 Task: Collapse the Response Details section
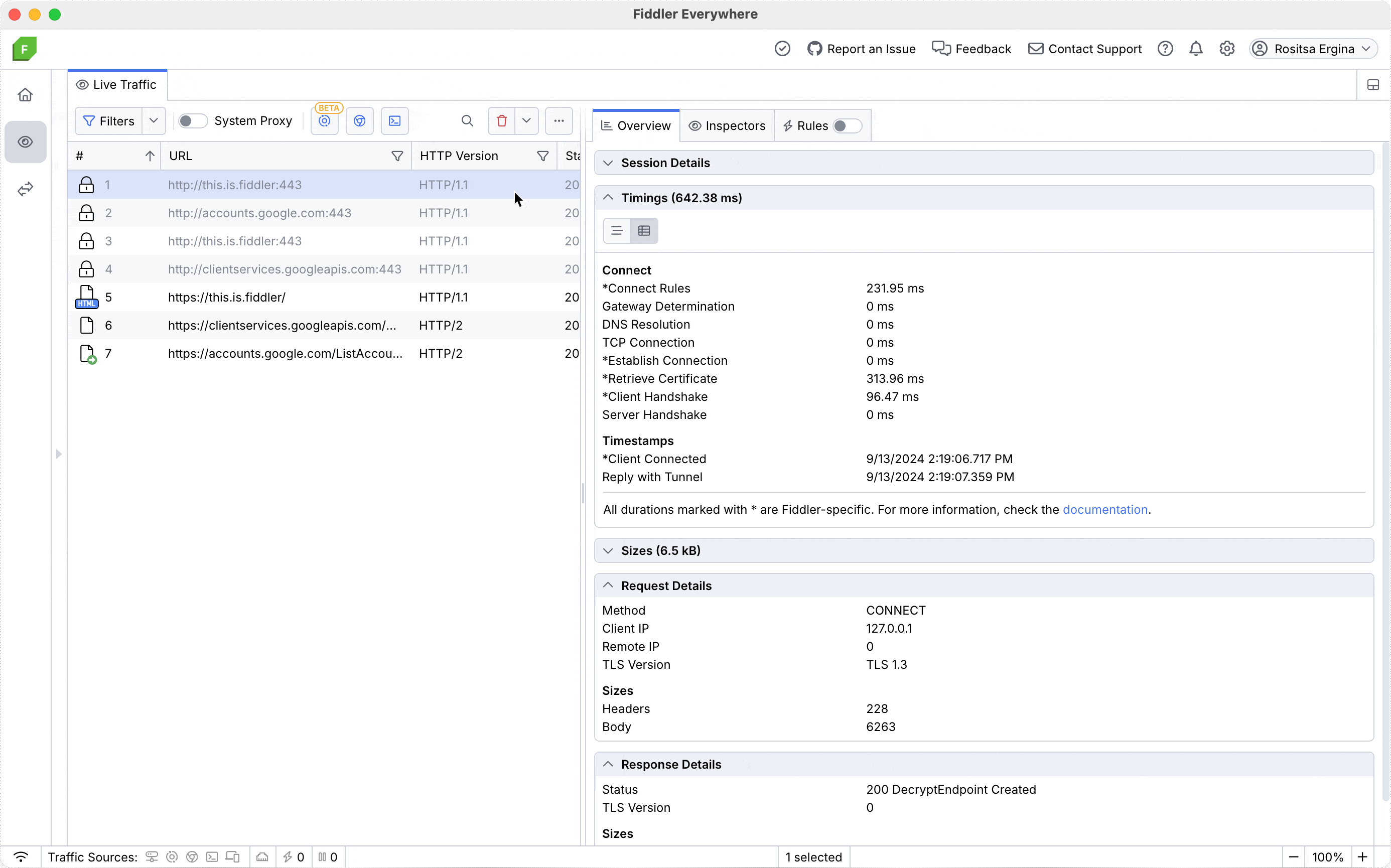click(984, 765)
